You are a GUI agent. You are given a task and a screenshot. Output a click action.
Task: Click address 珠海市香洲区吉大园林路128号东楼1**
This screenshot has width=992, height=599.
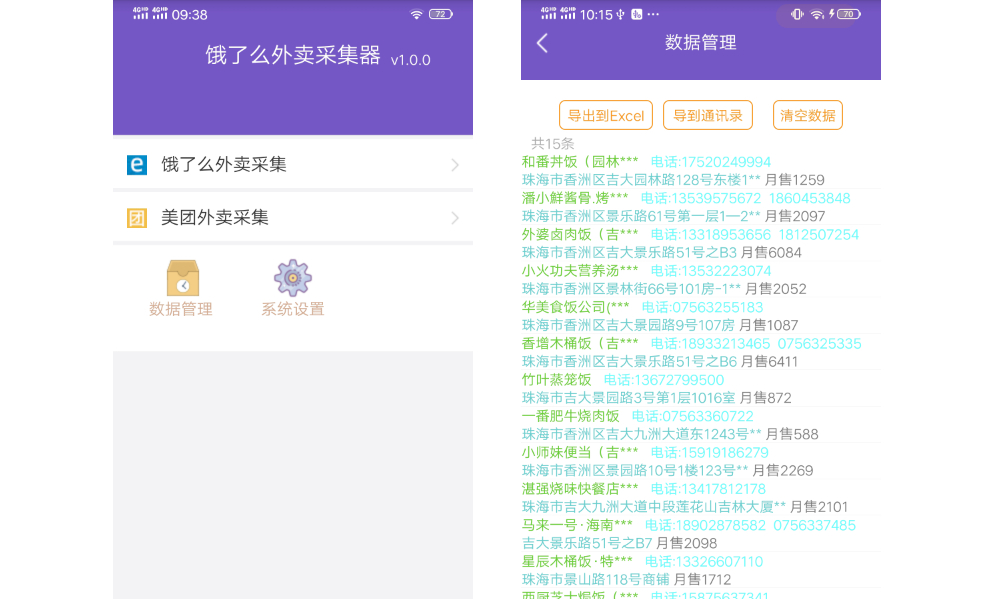(x=641, y=180)
